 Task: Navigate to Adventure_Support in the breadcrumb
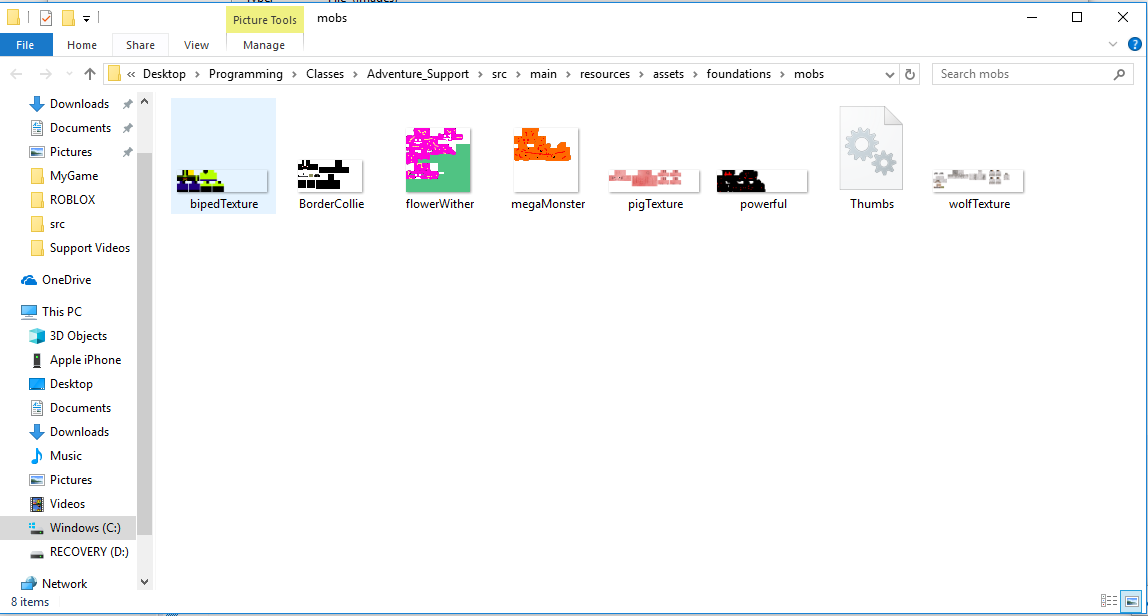click(417, 74)
